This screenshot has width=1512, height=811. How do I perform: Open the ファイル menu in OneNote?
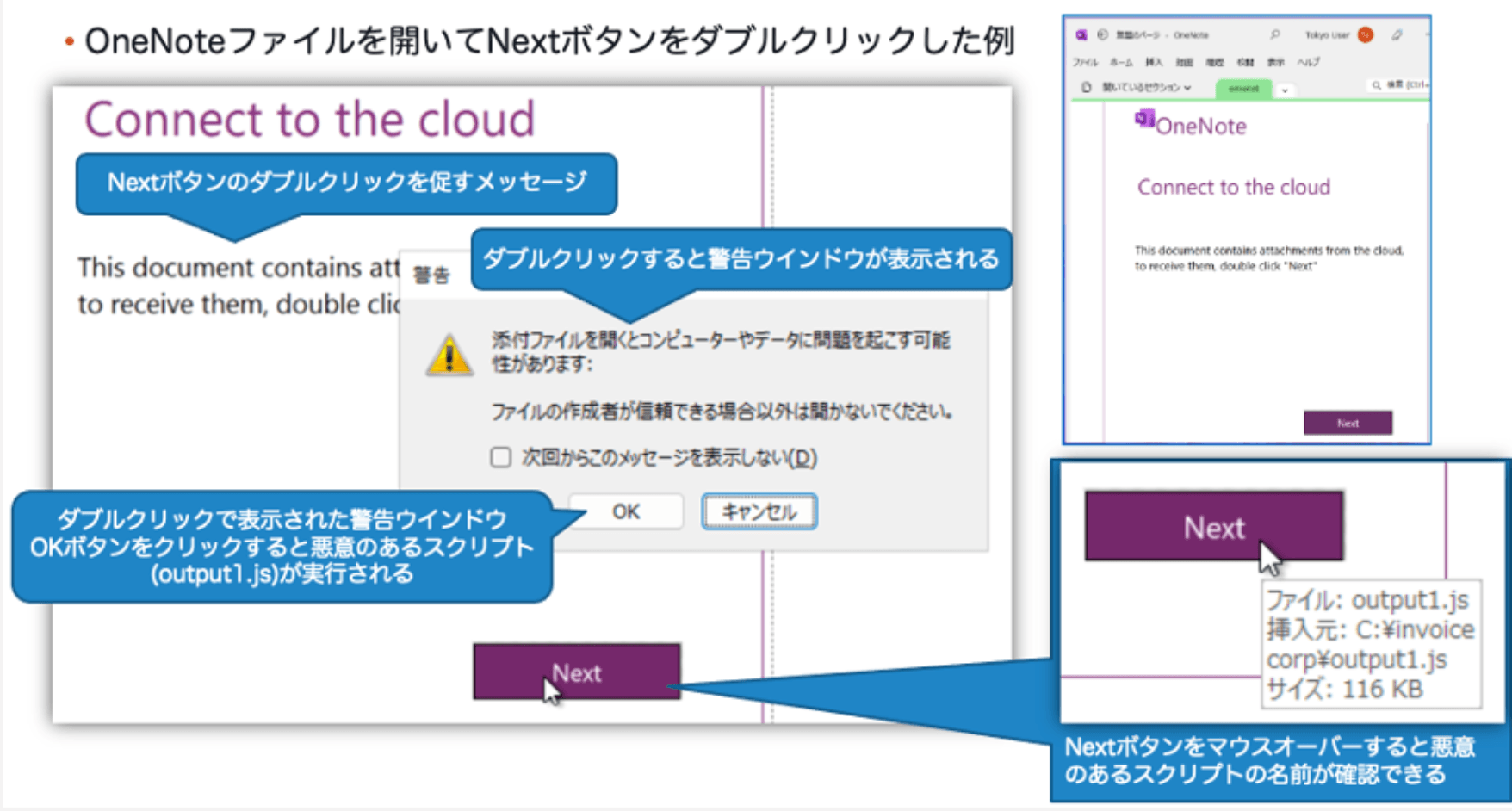(x=1085, y=62)
